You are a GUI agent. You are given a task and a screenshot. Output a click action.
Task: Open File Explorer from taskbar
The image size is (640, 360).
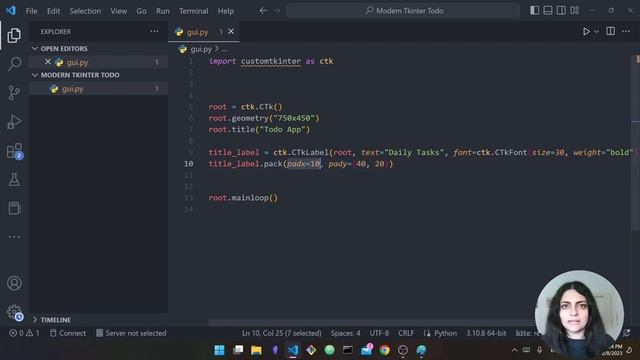(256, 350)
